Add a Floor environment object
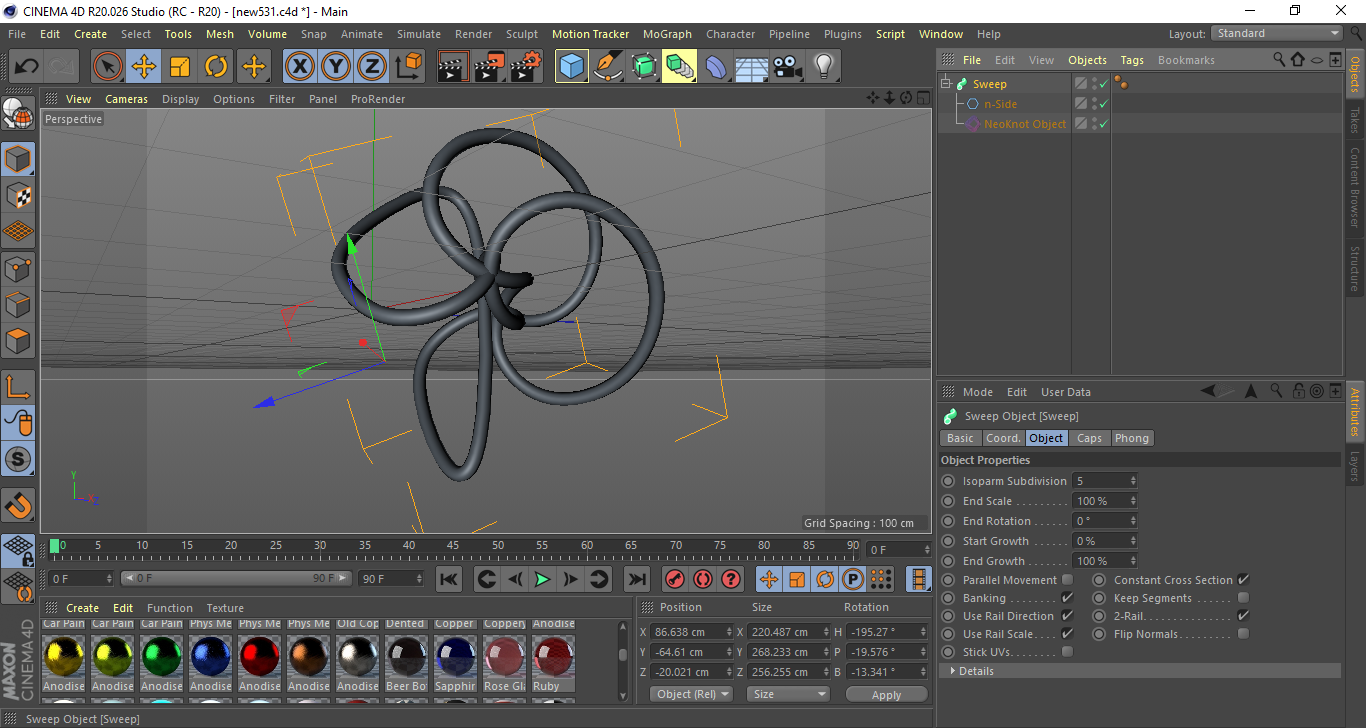The width and height of the screenshot is (1366, 728). click(752, 67)
